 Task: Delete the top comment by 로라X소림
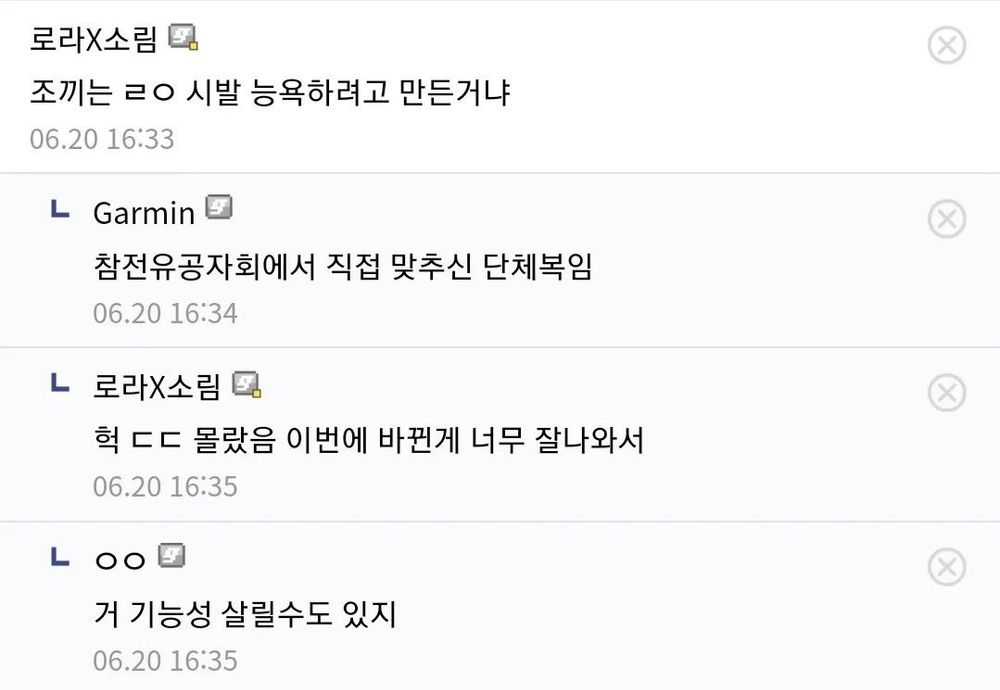pyautogui.click(x=946, y=45)
